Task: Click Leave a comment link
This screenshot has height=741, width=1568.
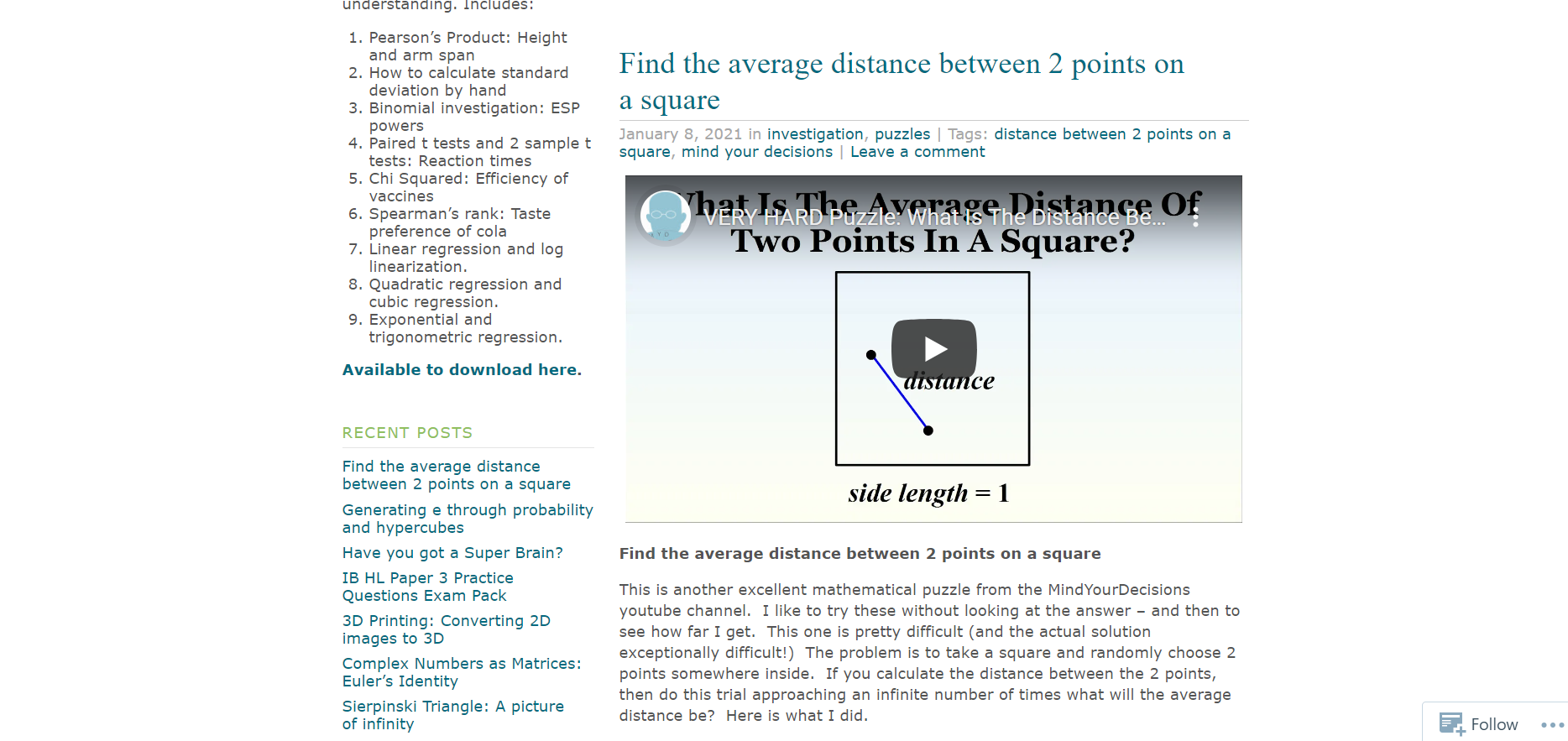Action: 917,152
